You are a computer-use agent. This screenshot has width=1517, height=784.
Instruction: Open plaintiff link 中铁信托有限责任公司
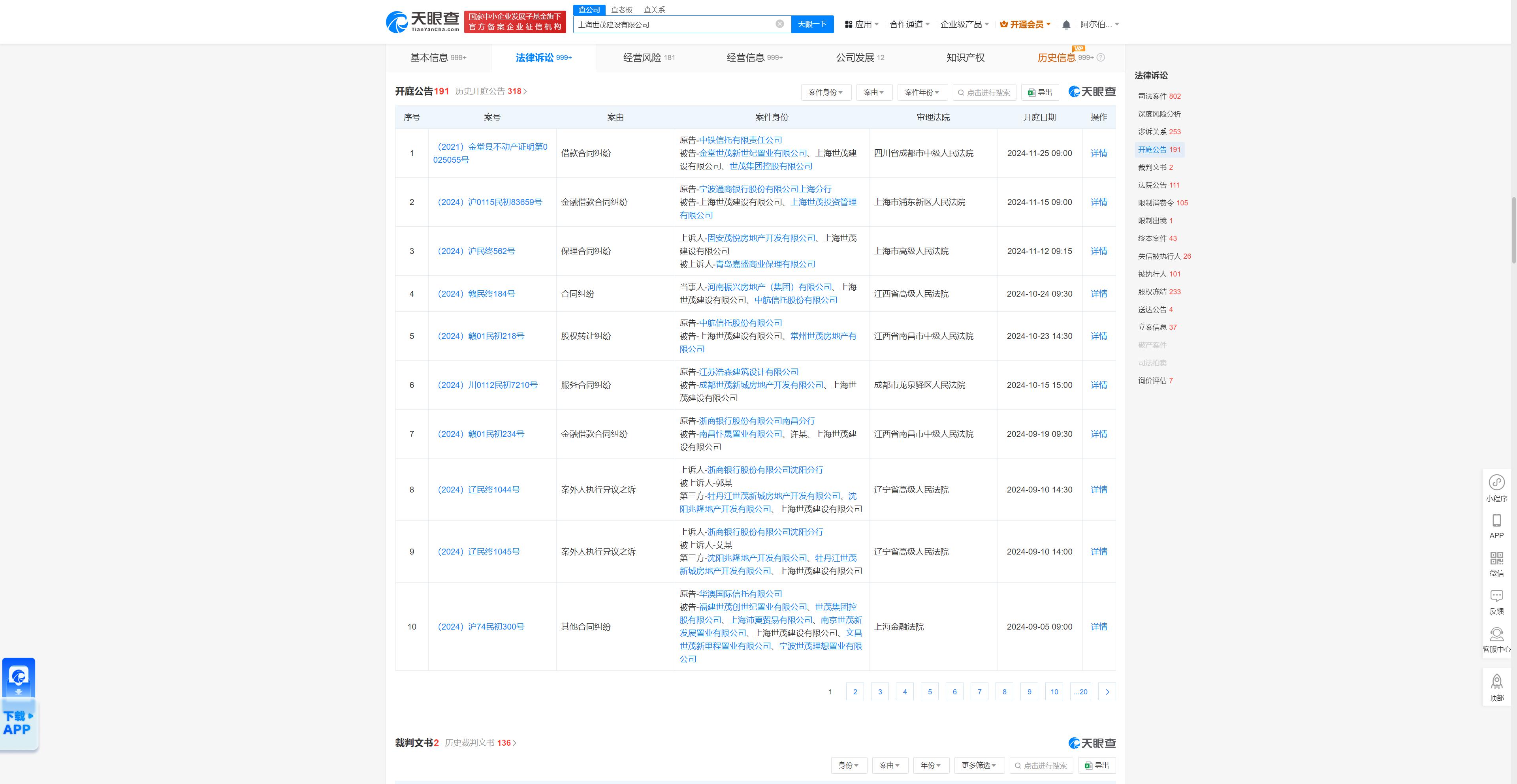coord(740,140)
